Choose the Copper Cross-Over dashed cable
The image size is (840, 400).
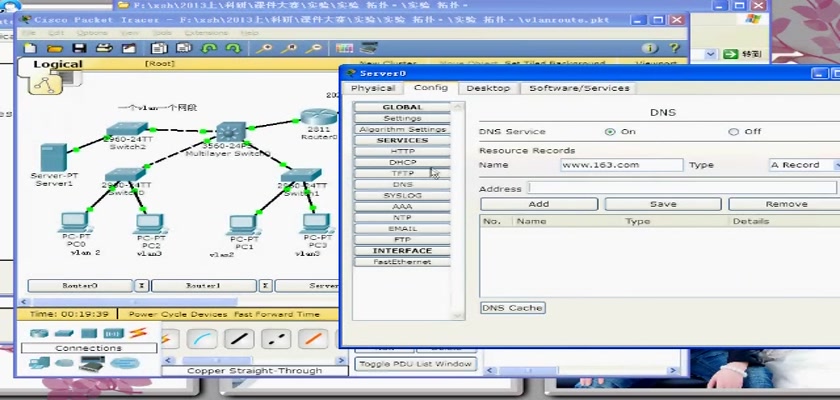pos(276,339)
